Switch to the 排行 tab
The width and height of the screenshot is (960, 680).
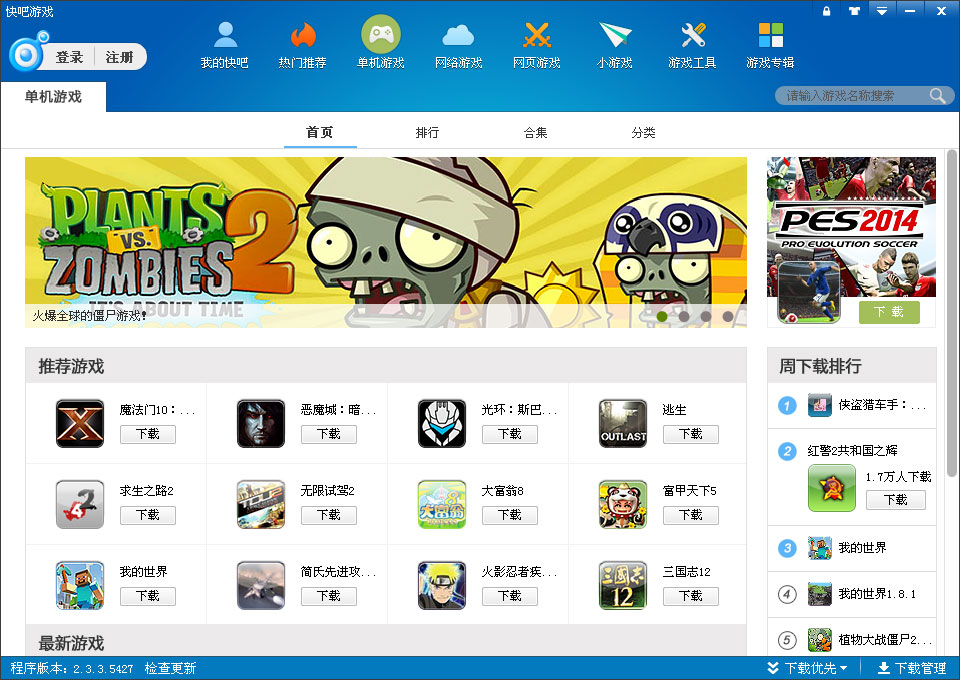(427, 132)
